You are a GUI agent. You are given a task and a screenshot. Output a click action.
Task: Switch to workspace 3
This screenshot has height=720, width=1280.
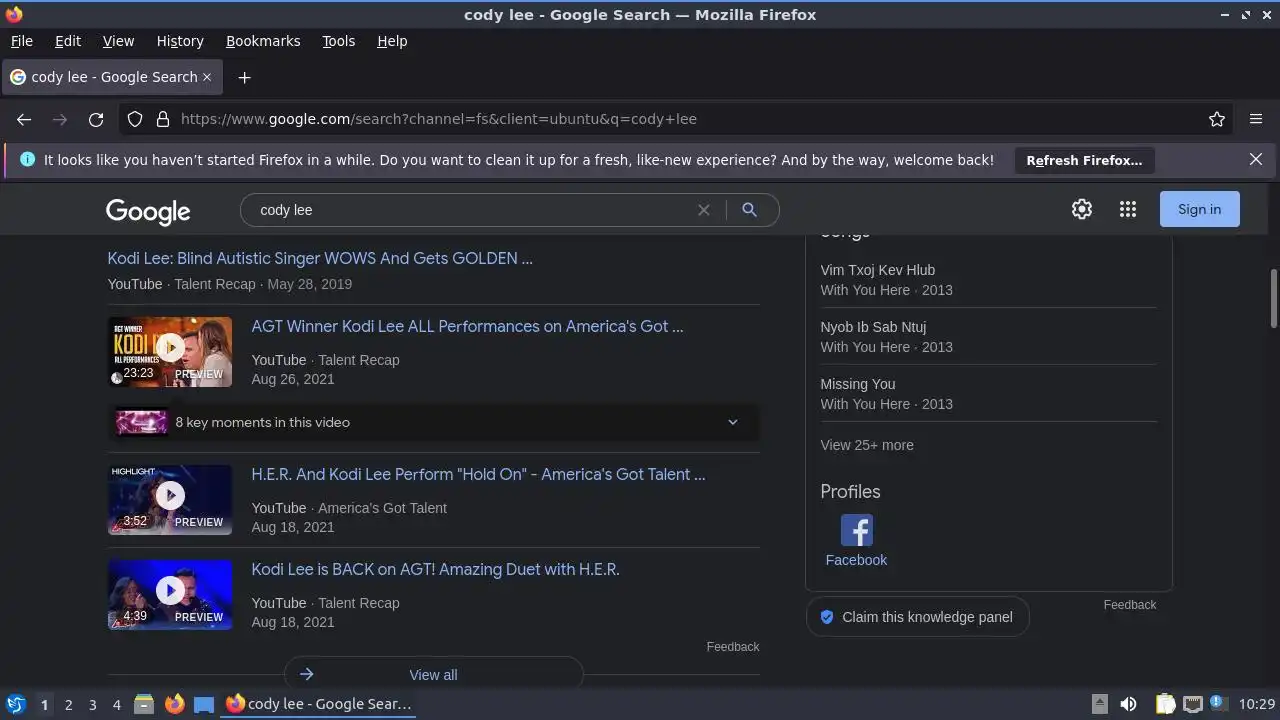click(92, 705)
